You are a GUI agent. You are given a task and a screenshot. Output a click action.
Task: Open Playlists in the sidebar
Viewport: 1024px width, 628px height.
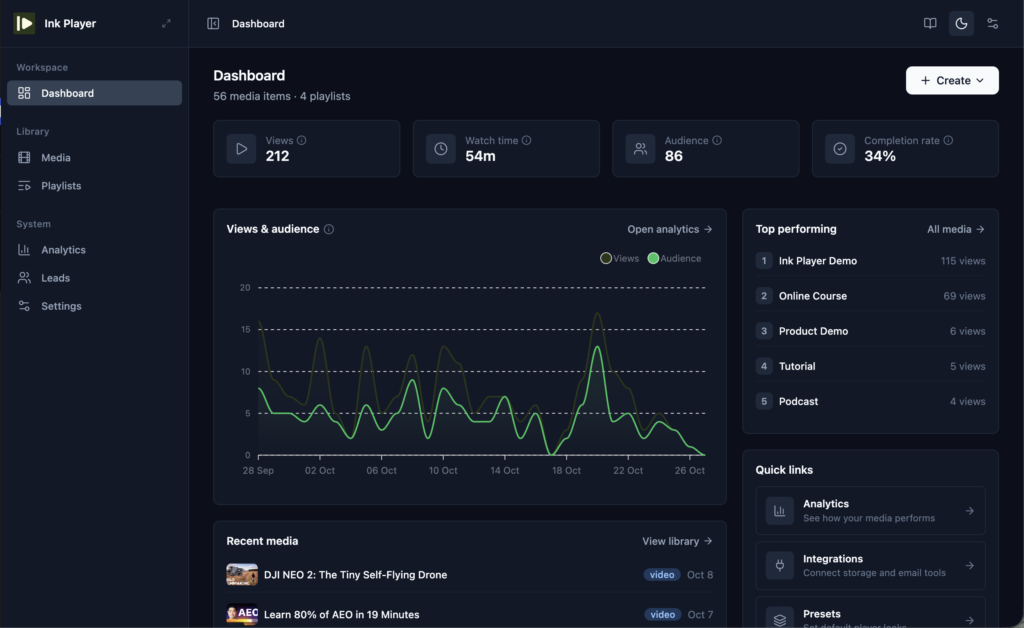95,186
